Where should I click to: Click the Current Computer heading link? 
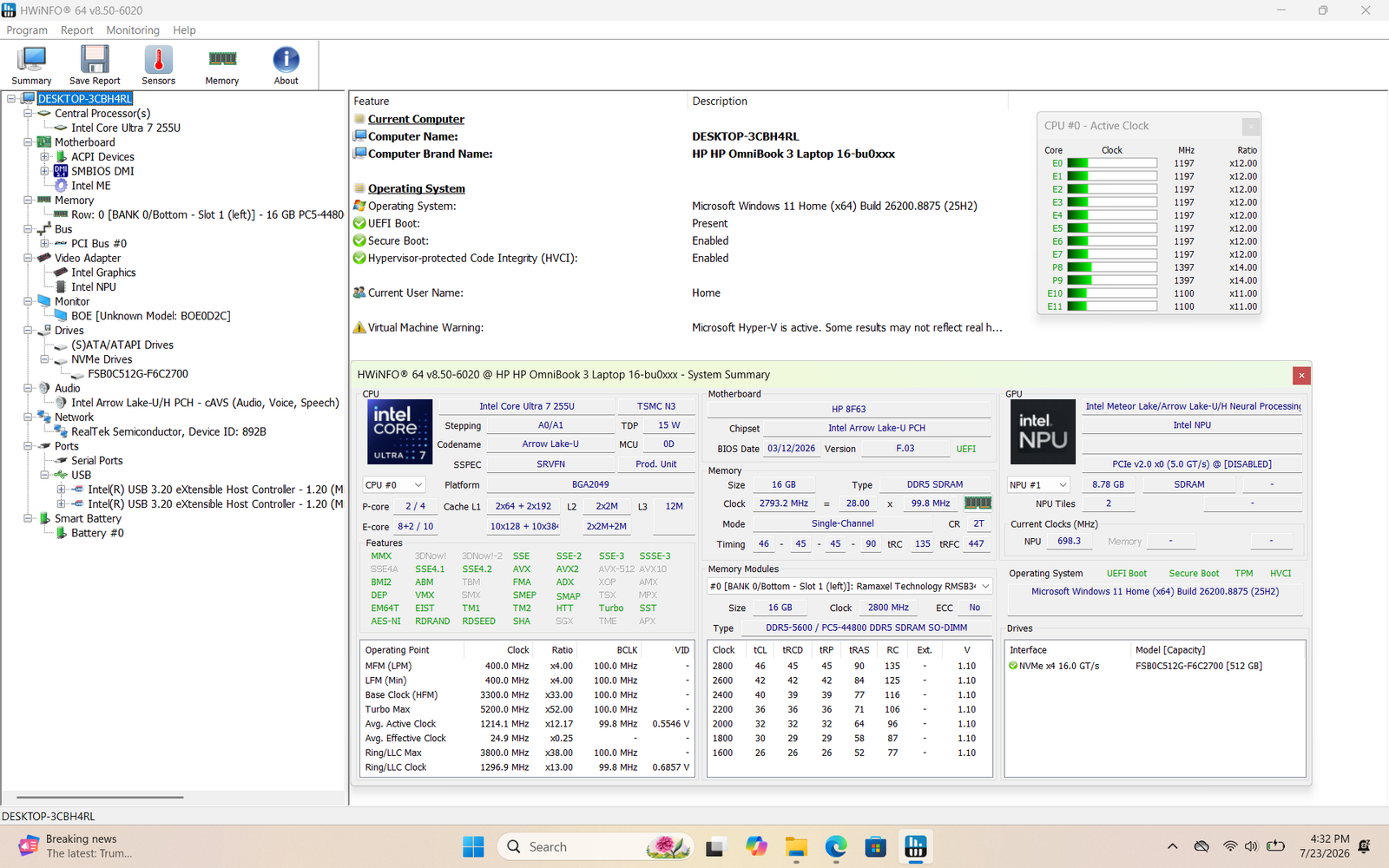tap(416, 119)
